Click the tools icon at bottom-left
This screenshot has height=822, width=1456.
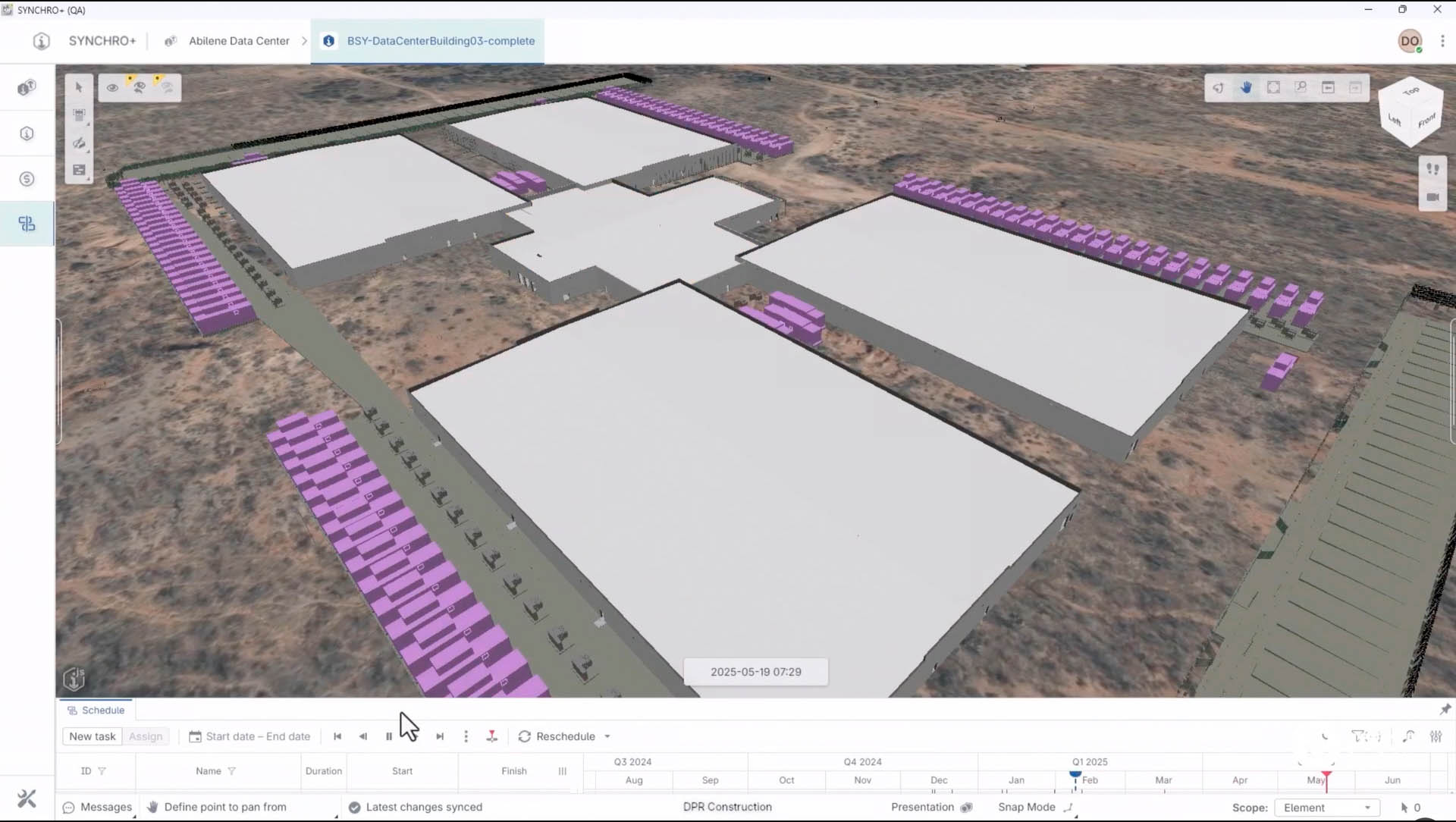[x=27, y=798]
